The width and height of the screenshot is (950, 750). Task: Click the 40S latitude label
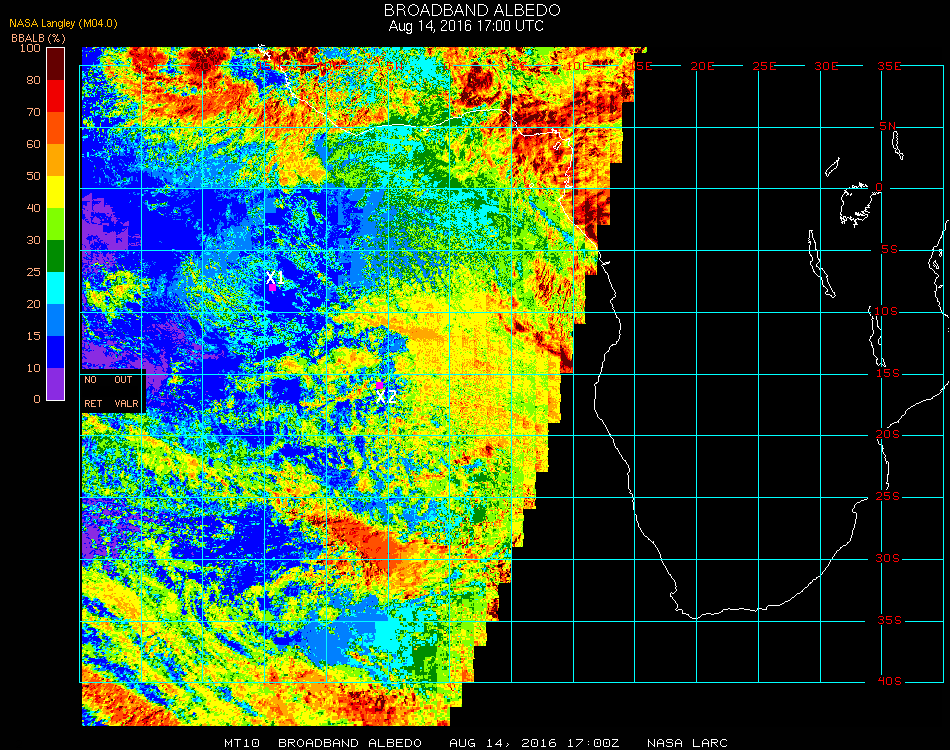pyautogui.click(x=889, y=682)
